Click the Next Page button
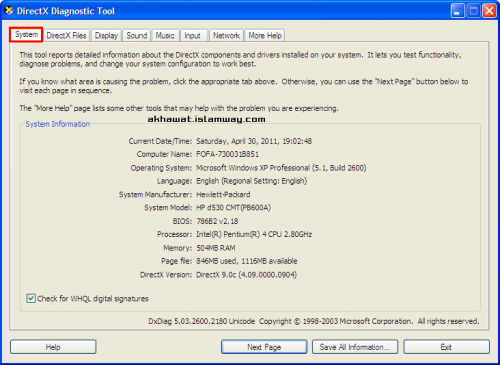The height and width of the screenshot is (365, 500). point(264,347)
